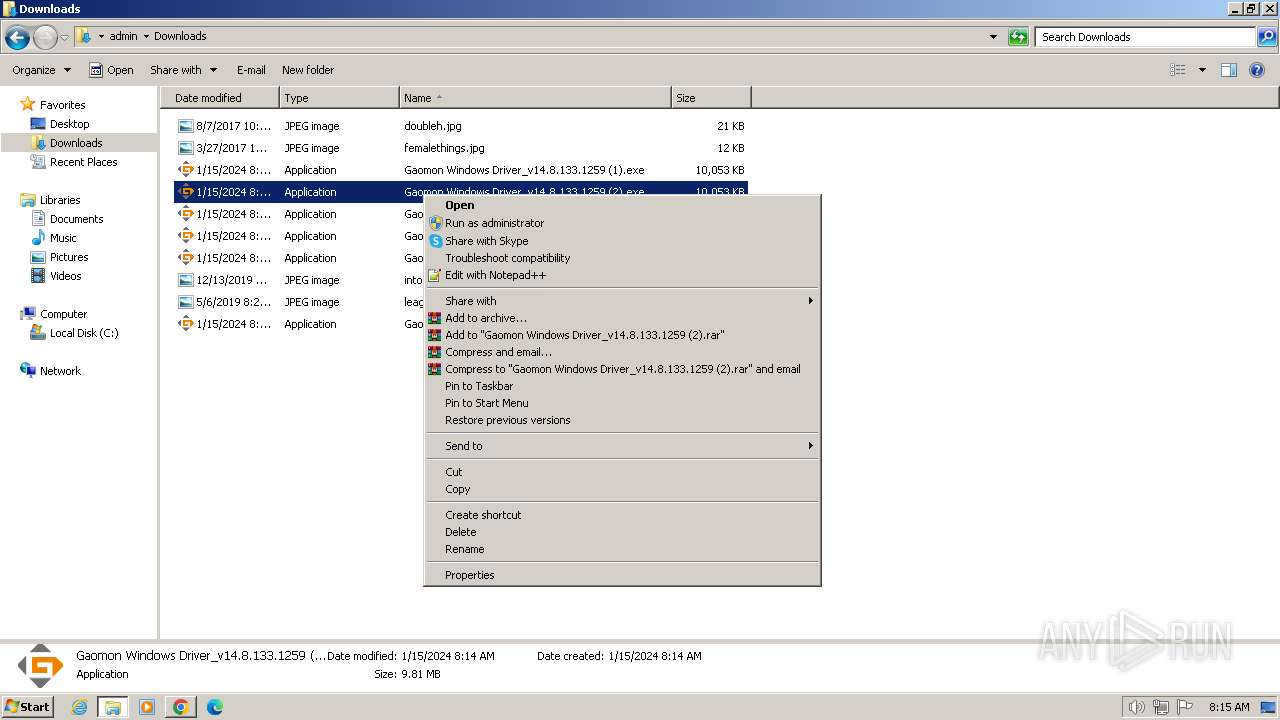Open Windows Media Player on taskbar
1280x720 pixels.
[147, 707]
